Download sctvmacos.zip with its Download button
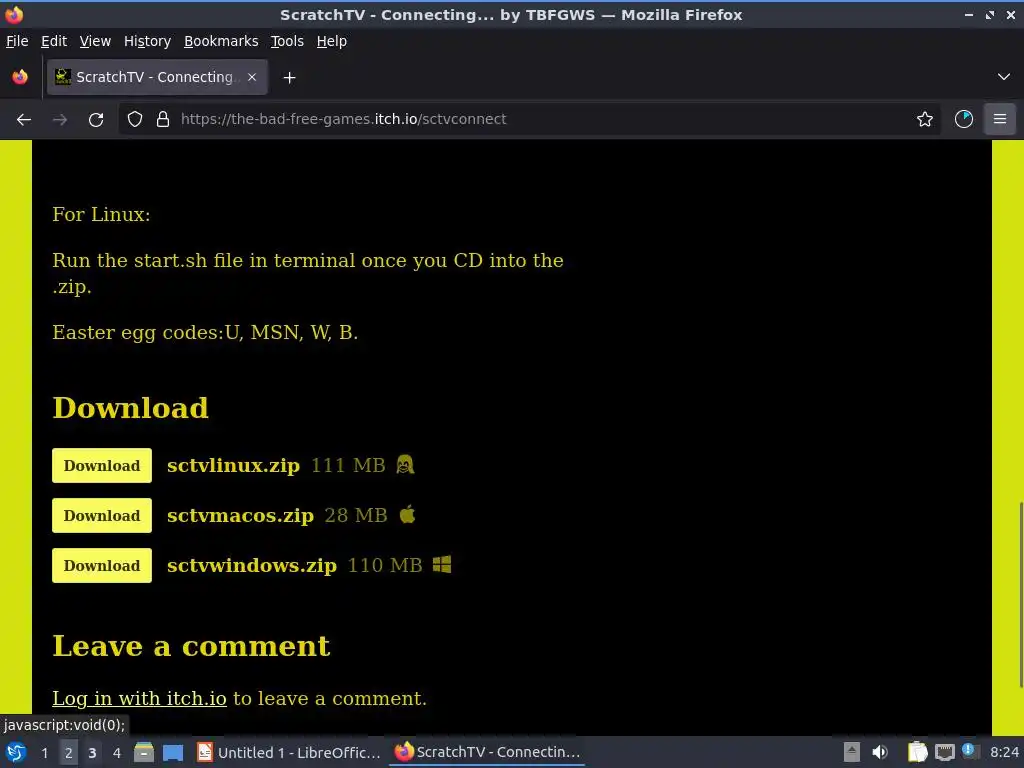Image resolution: width=1024 pixels, height=768 pixels. click(x=102, y=515)
